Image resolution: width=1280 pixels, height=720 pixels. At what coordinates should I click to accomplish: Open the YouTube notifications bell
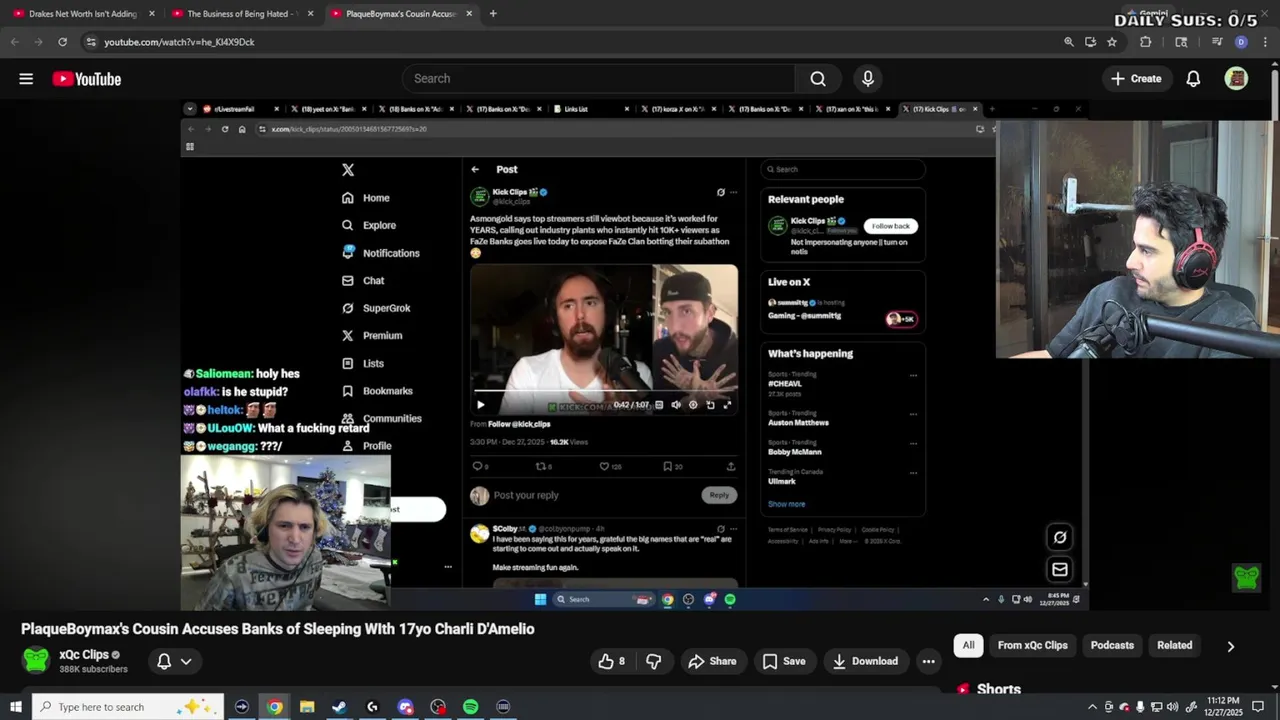pyautogui.click(x=1193, y=79)
